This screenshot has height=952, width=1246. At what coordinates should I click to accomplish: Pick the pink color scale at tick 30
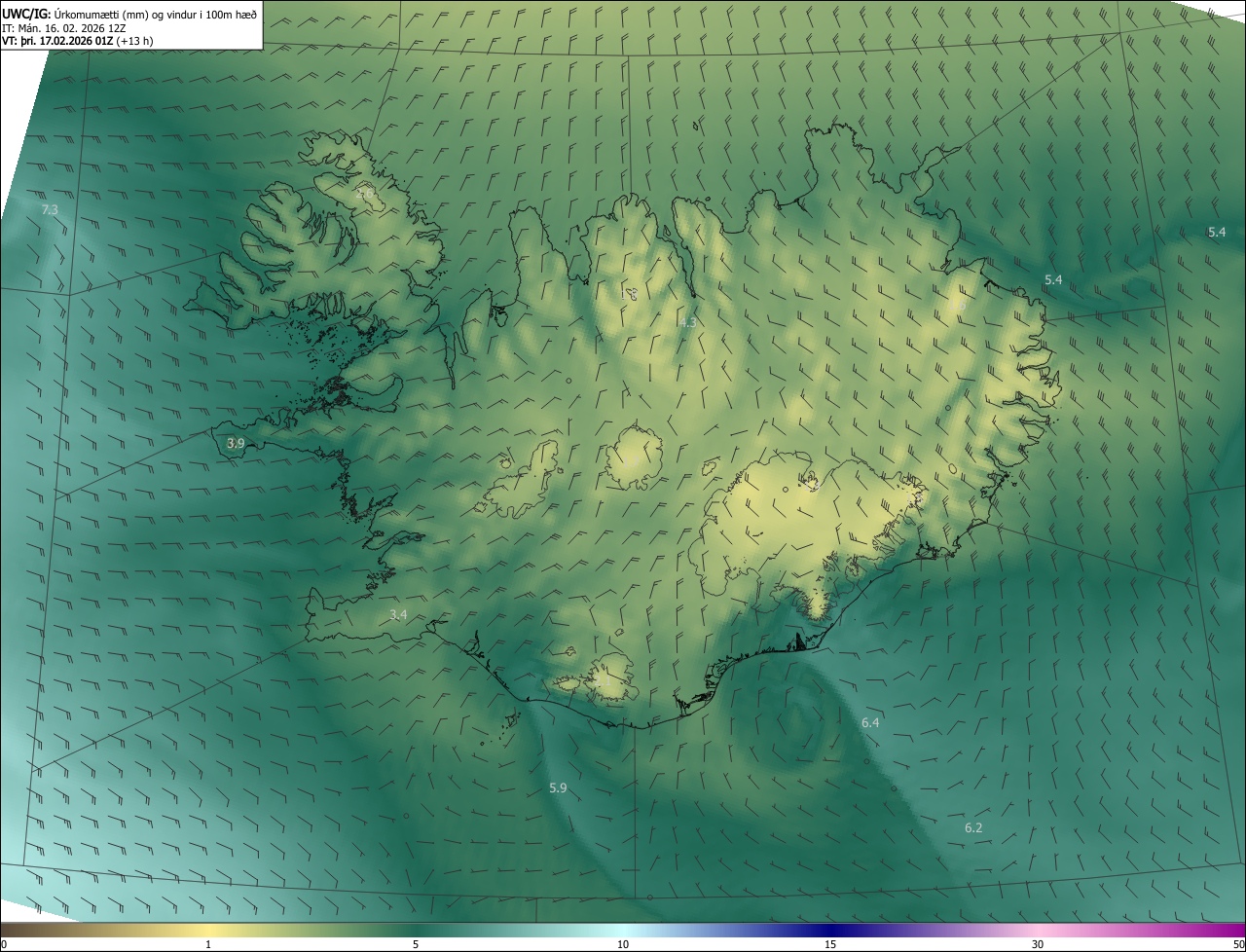1038,931
